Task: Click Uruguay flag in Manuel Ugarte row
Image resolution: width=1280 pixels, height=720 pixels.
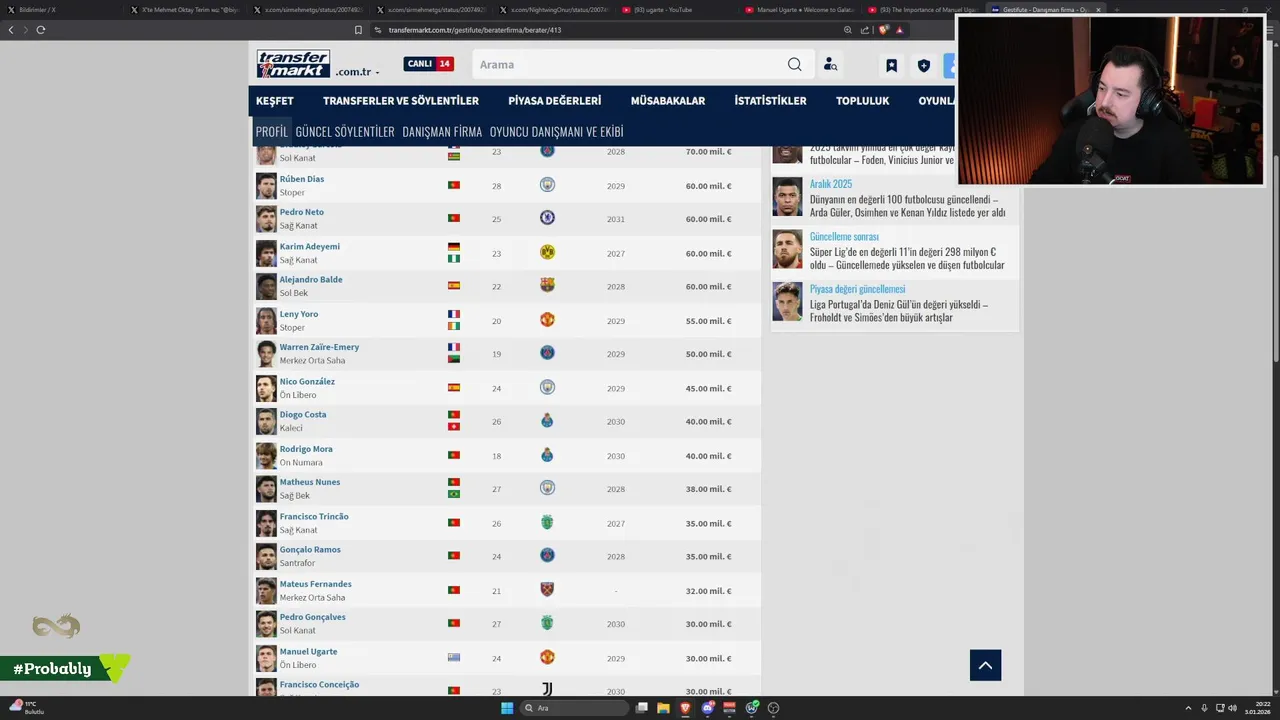Action: (453, 657)
